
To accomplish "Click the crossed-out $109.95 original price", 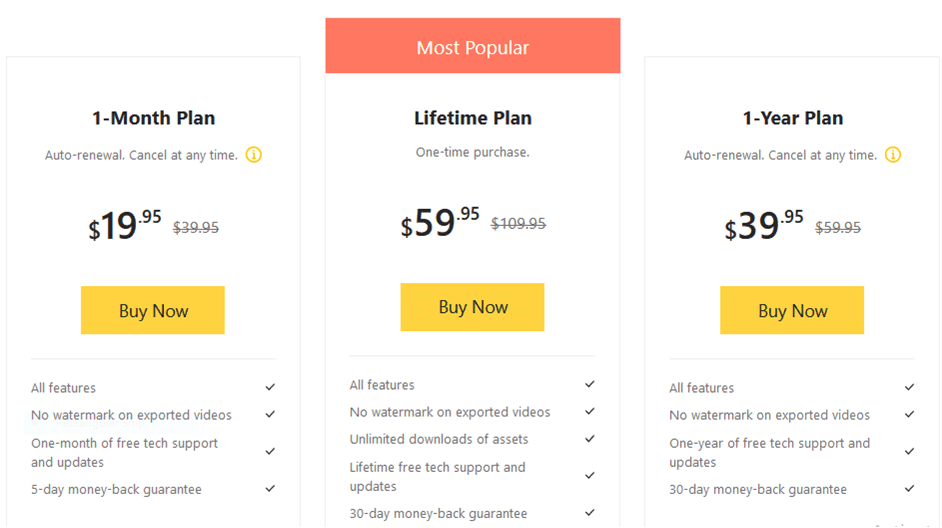I will click(518, 223).
